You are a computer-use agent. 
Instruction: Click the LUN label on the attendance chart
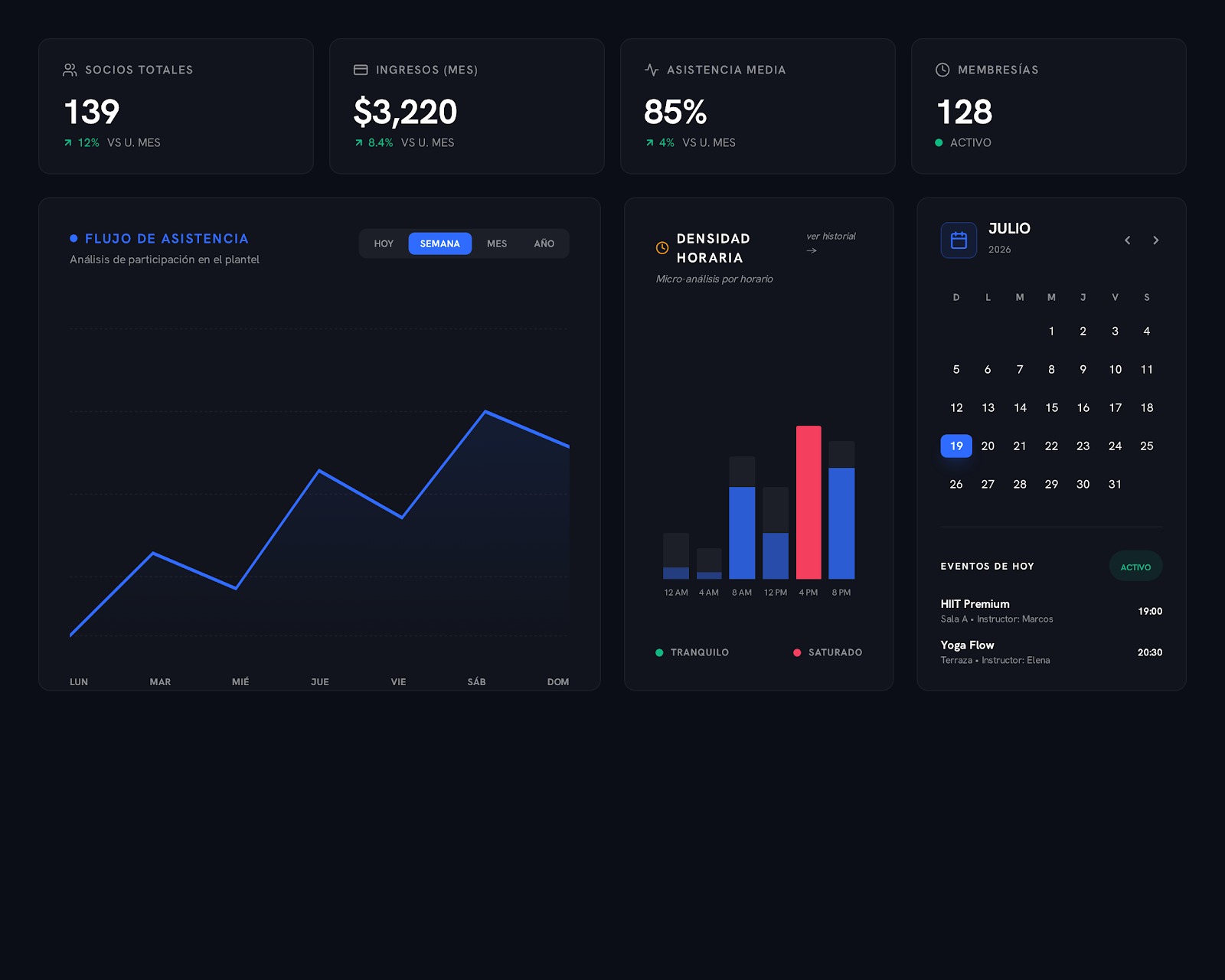coord(79,681)
